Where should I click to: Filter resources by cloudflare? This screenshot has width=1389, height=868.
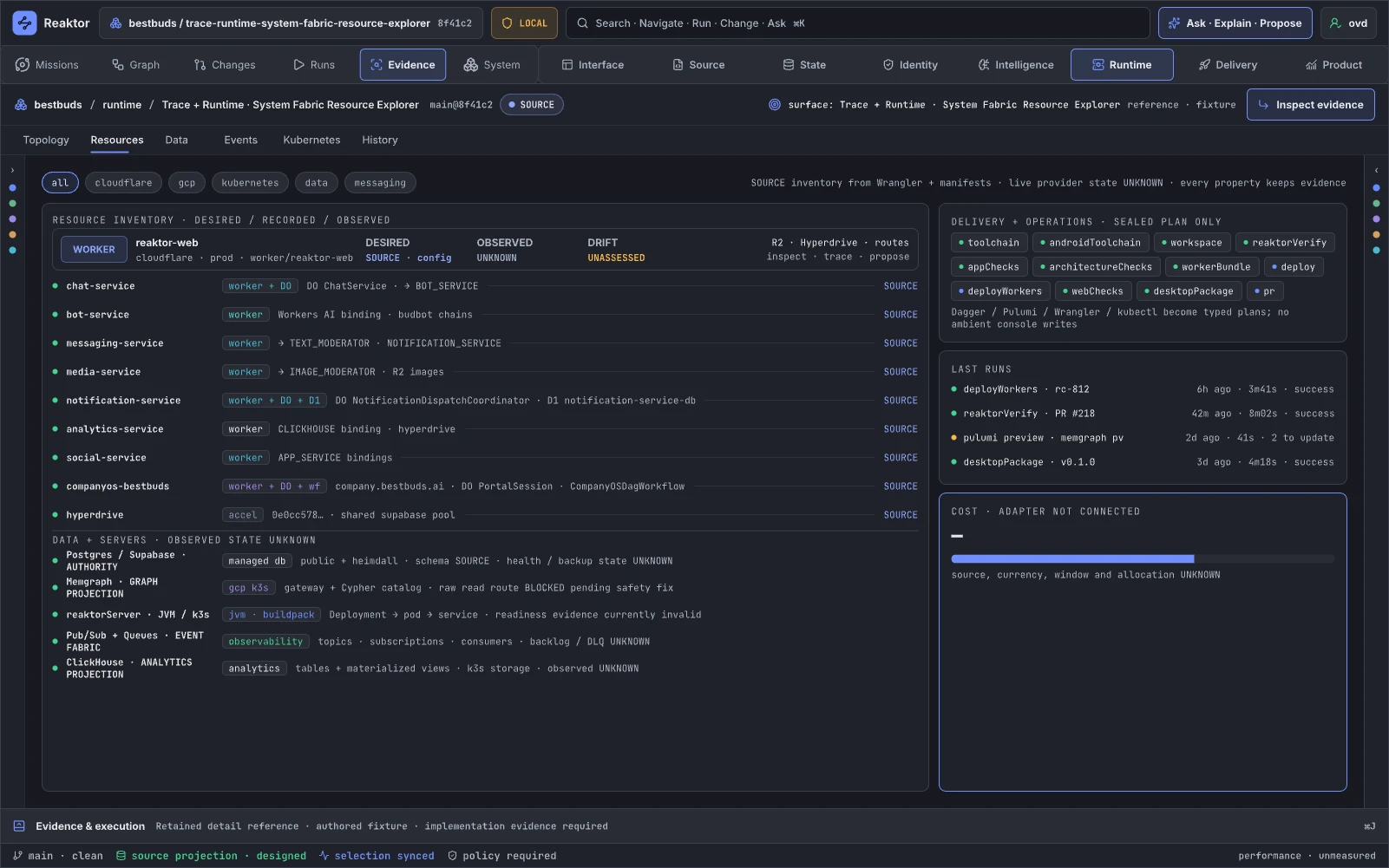[x=123, y=183]
